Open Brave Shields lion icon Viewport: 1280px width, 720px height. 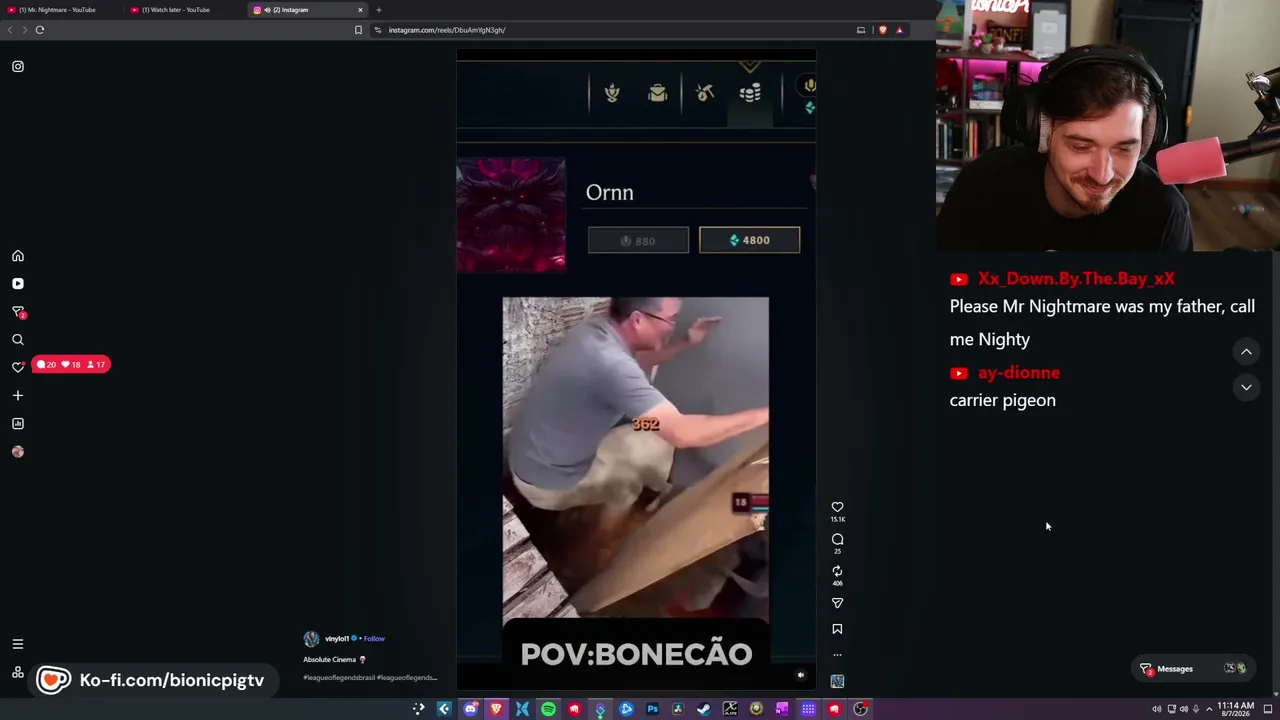(x=882, y=30)
